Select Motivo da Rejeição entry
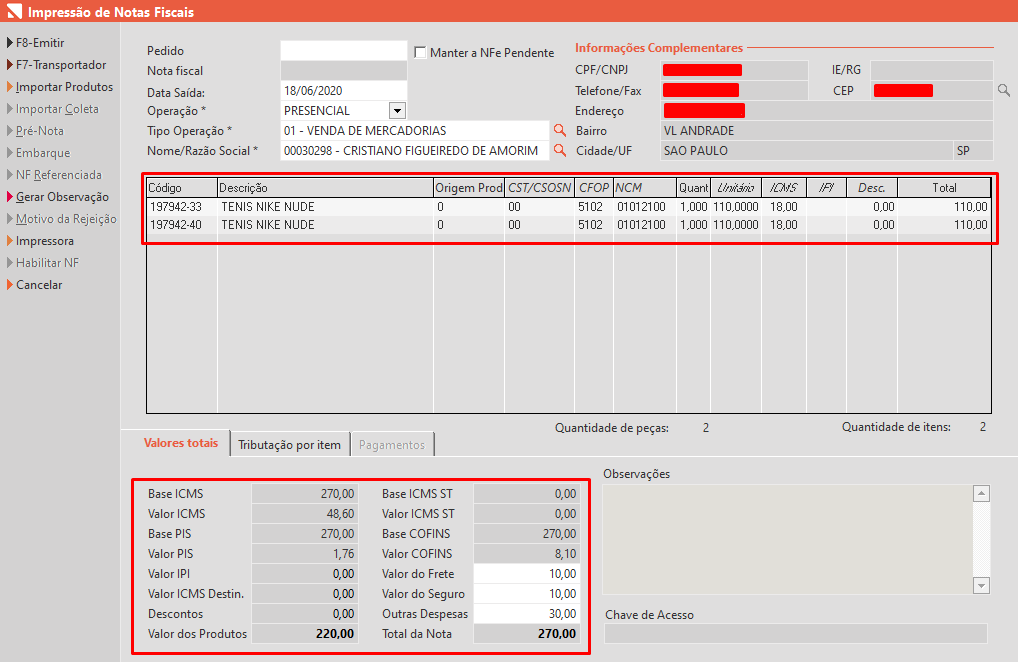Image resolution: width=1018 pixels, height=662 pixels. coord(66,219)
